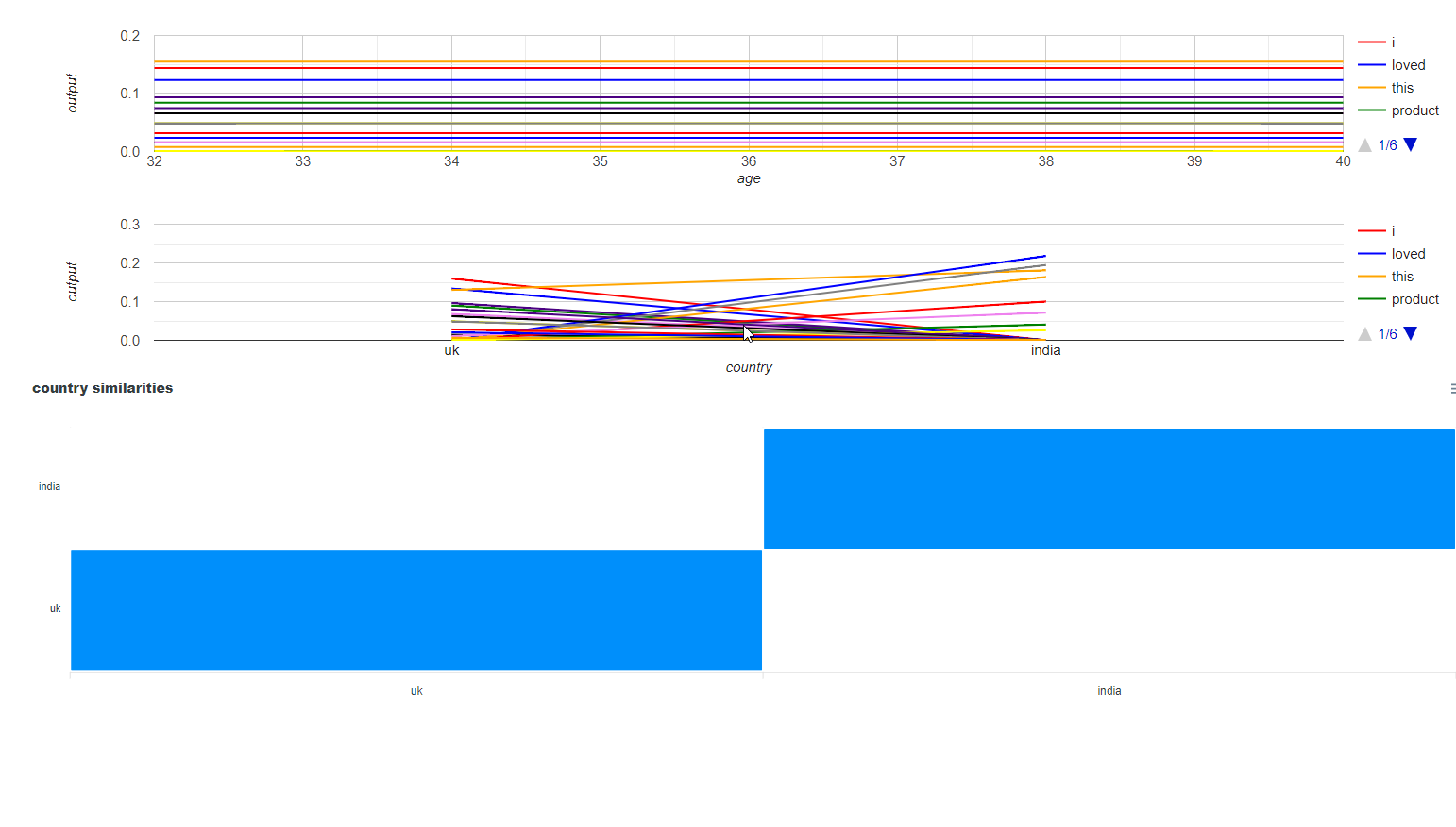The width and height of the screenshot is (1456, 827).
Task: Toggle the 'loved' series in the country chart legend
Action: click(1408, 253)
